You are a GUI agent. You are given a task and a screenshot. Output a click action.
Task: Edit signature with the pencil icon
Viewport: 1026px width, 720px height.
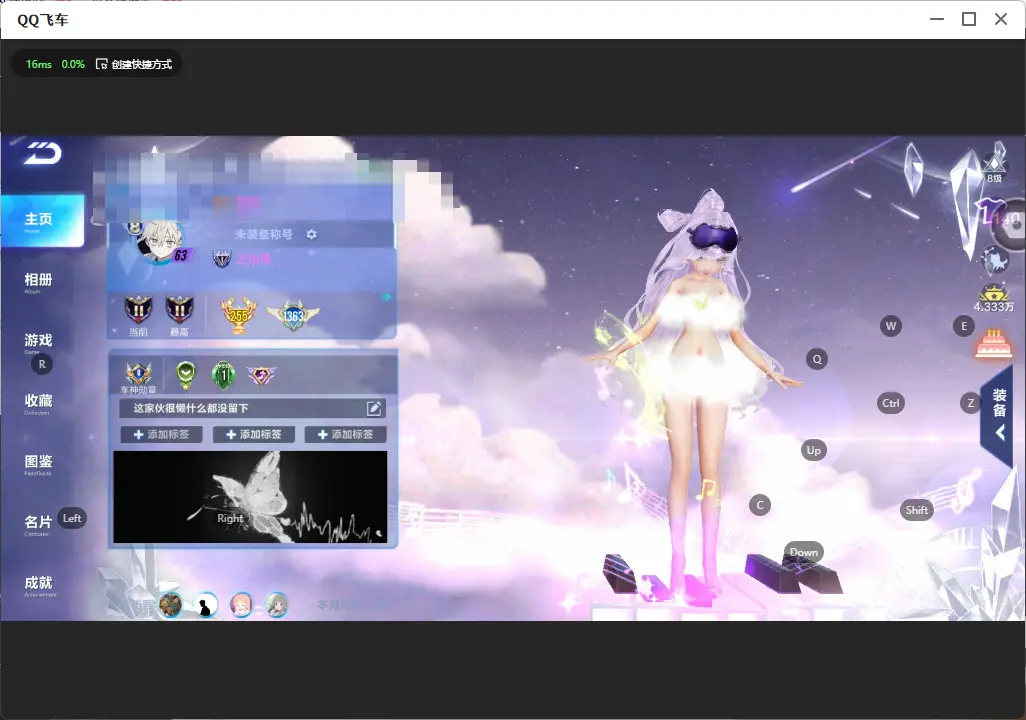tap(374, 408)
